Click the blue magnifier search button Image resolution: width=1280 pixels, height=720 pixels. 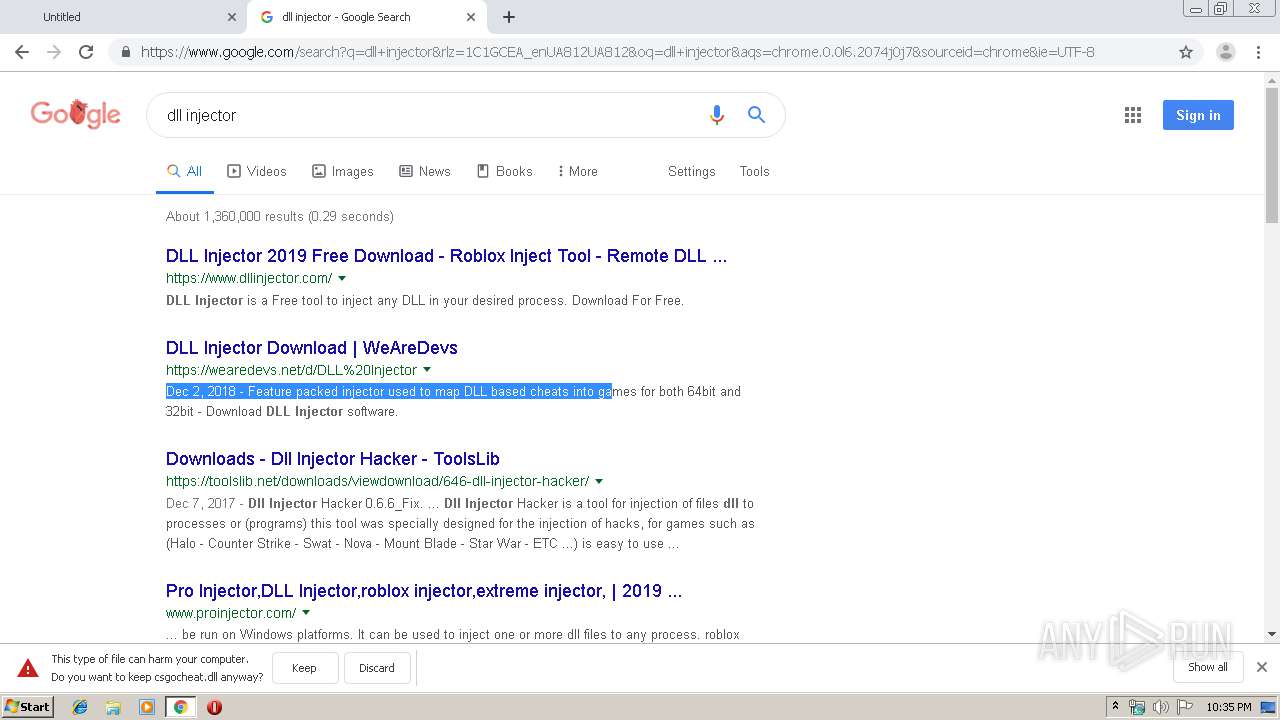click(x=757, y=115)
